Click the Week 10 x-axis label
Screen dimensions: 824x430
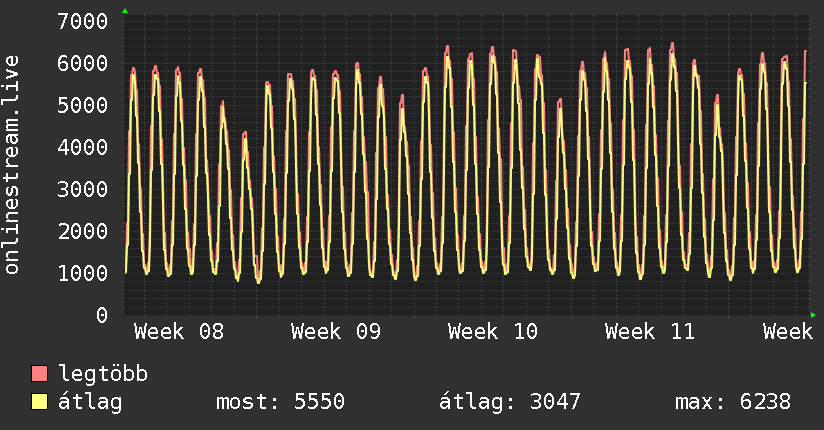[x=493, y=332]
